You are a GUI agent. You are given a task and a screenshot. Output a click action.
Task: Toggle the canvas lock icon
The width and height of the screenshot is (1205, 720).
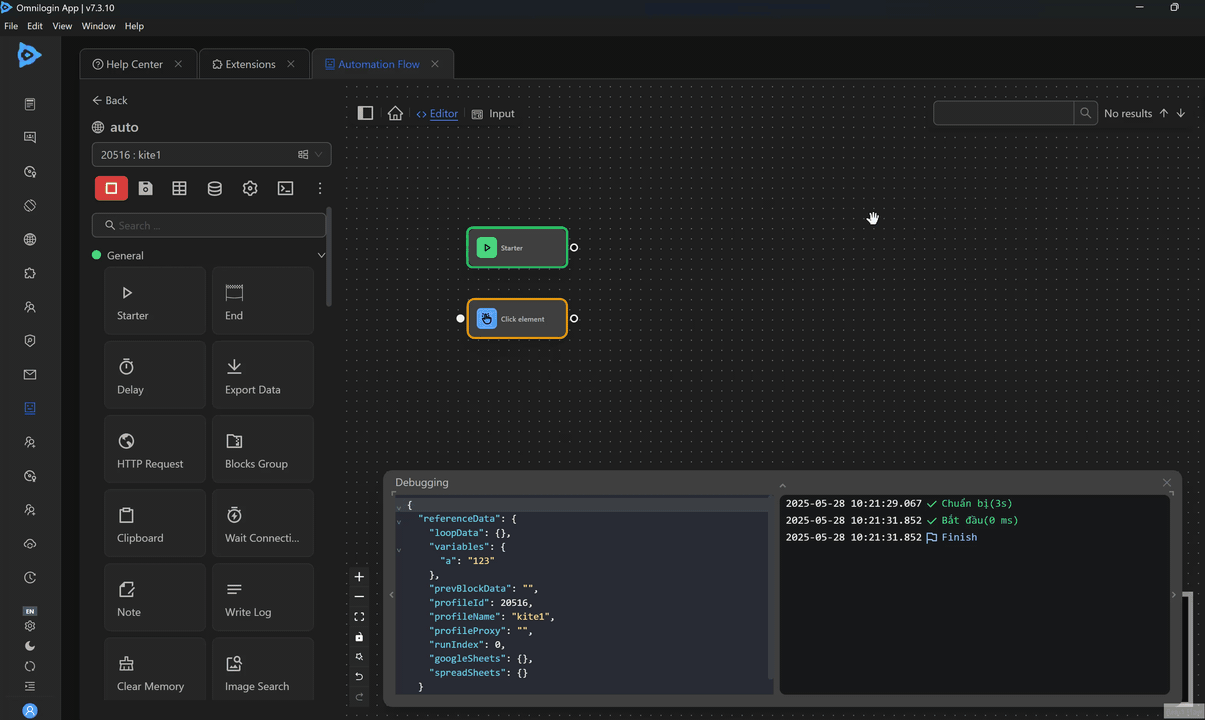pos(359,637)
